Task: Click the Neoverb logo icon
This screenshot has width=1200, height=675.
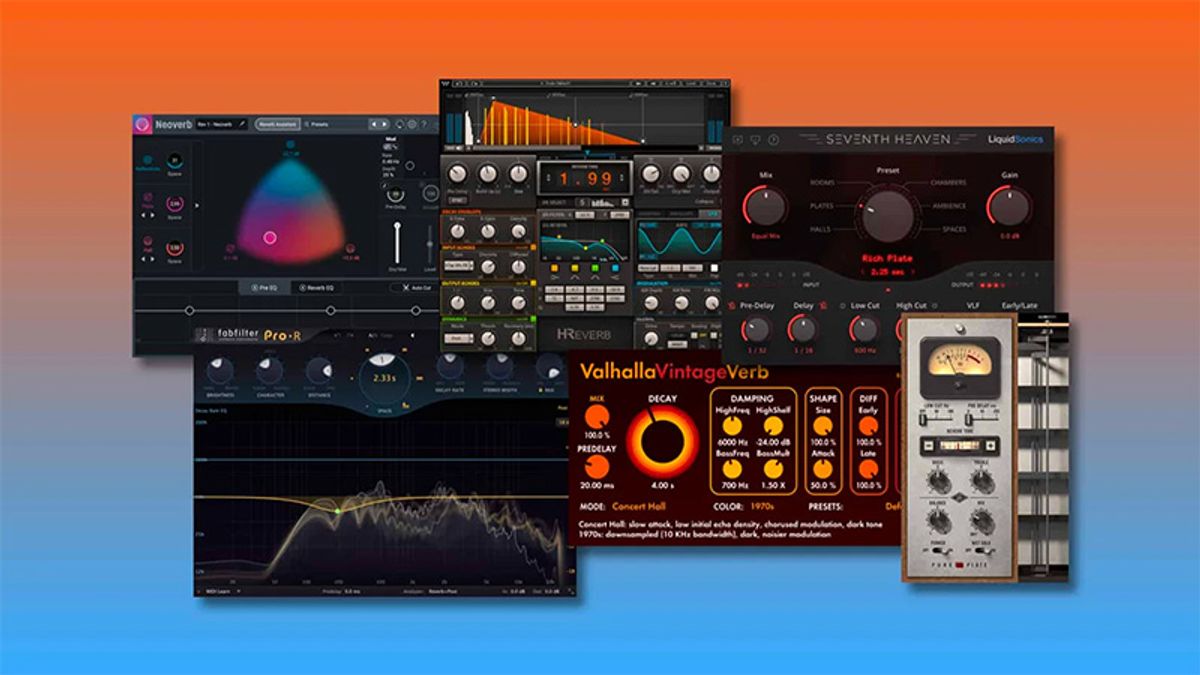Action: tap(143, 124)
